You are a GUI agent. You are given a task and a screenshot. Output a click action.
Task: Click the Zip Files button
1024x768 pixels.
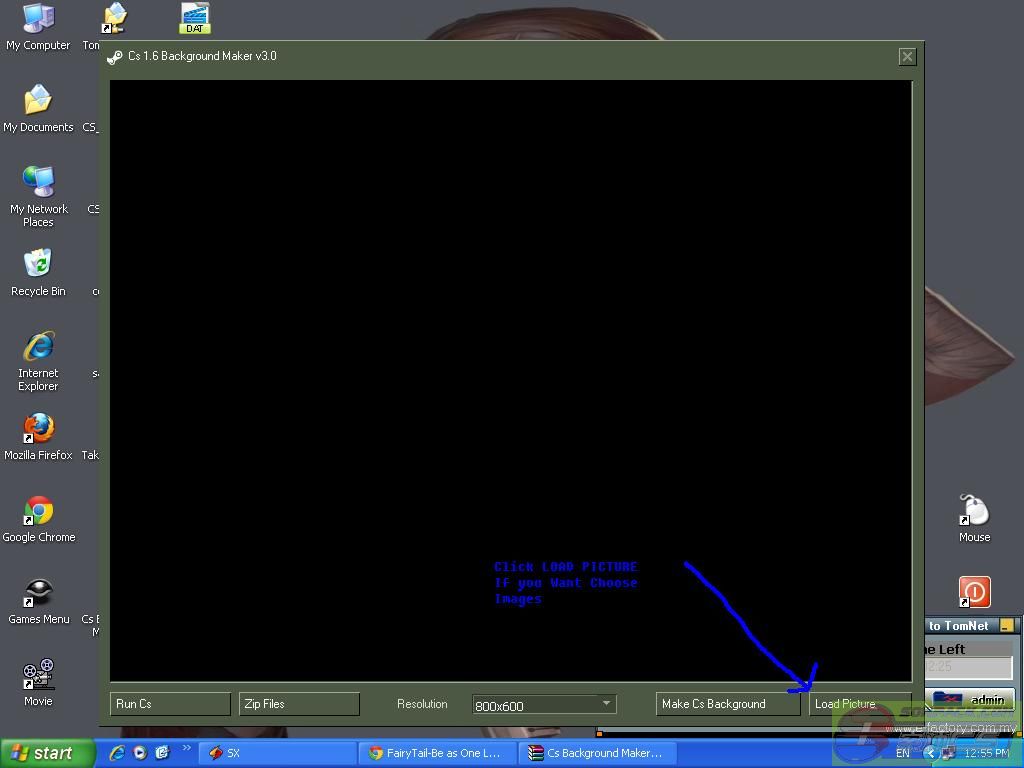298,704
